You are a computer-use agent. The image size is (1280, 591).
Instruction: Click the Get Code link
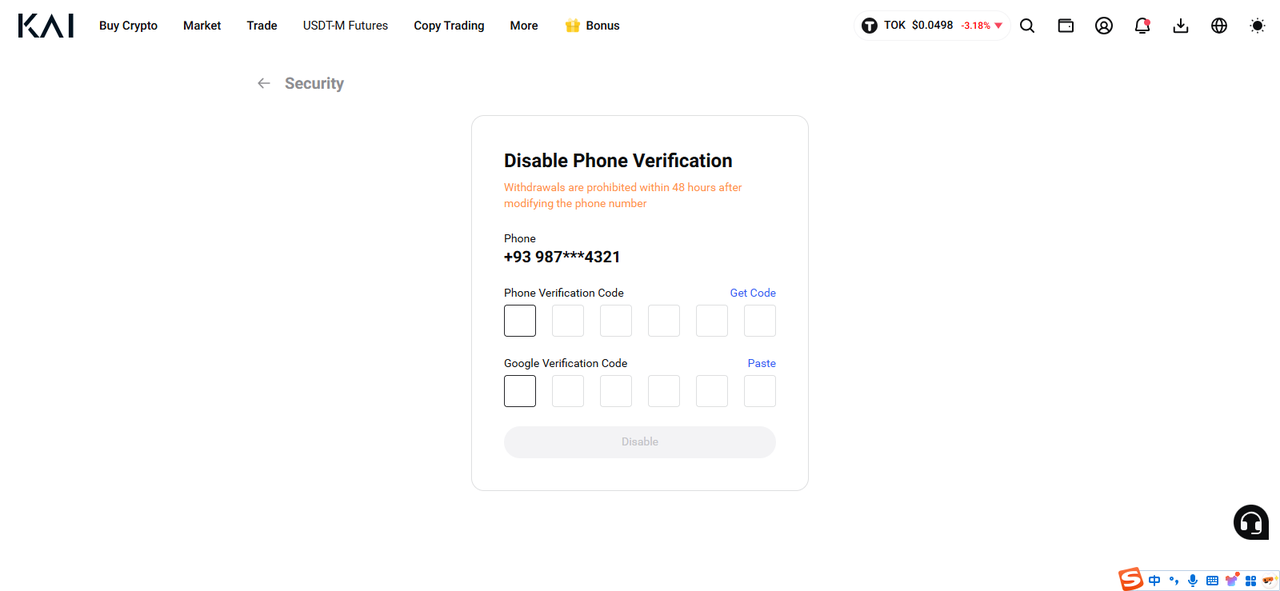[753, 293]
